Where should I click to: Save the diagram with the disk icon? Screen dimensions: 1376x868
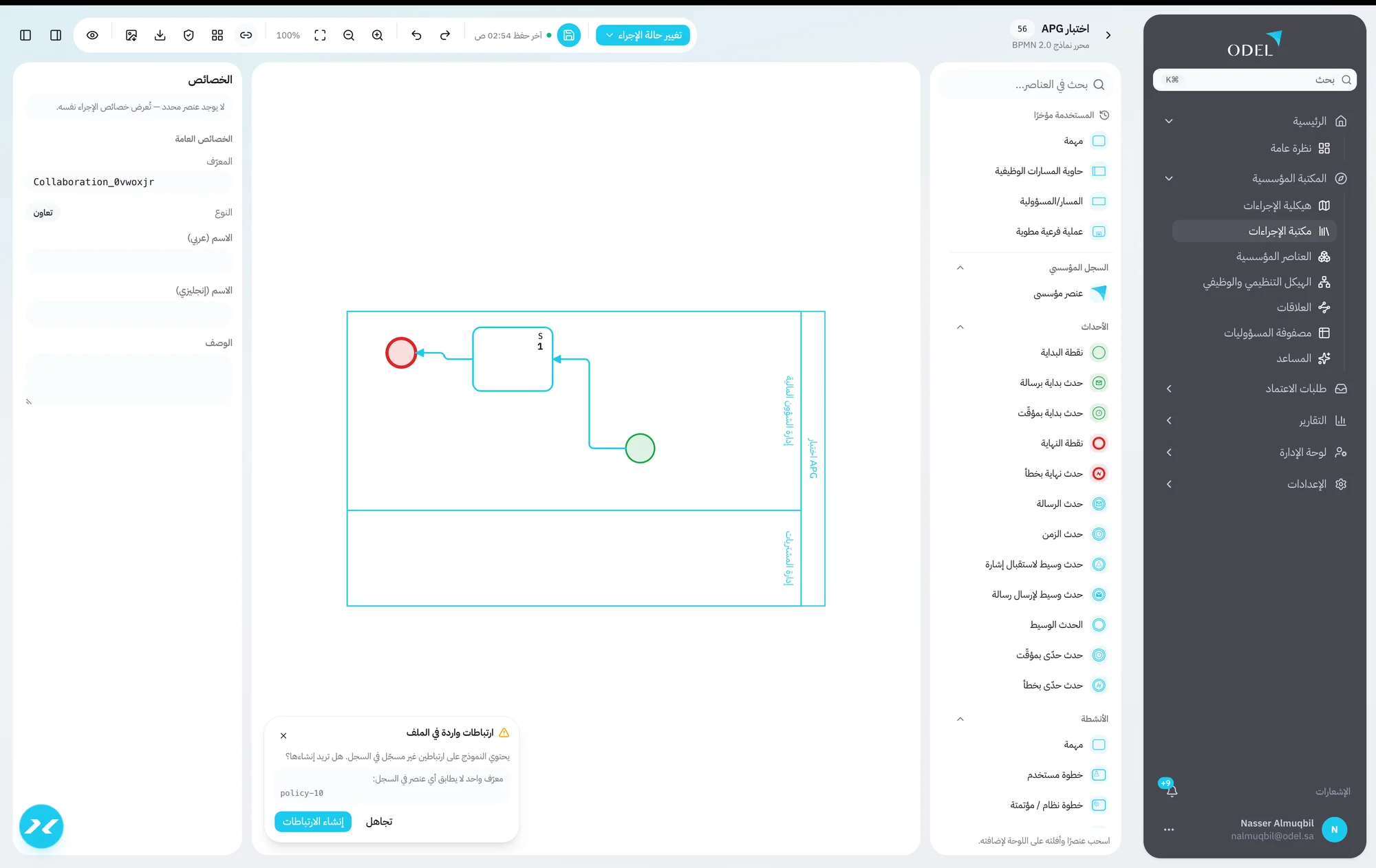tap(569, 35)
